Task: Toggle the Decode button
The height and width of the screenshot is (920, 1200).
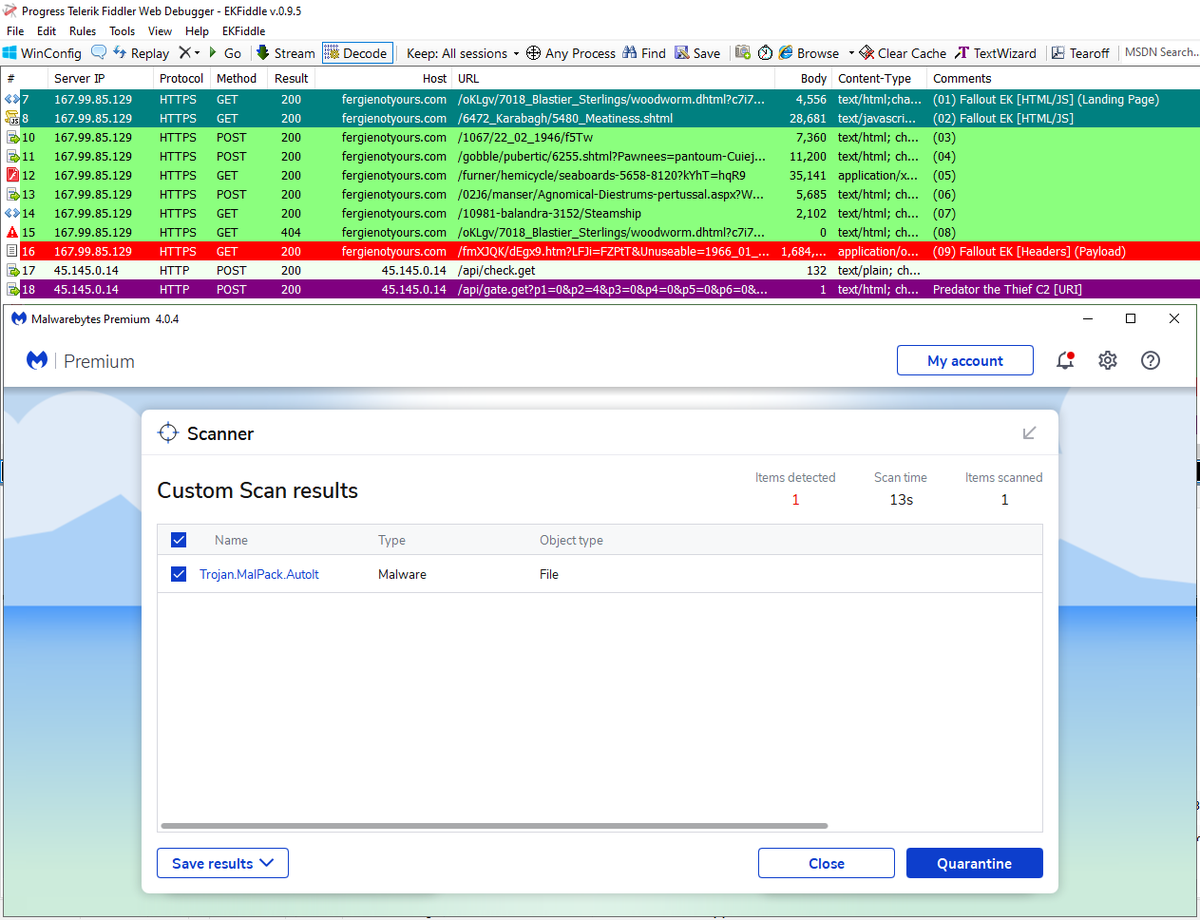Action: point(355,53)
